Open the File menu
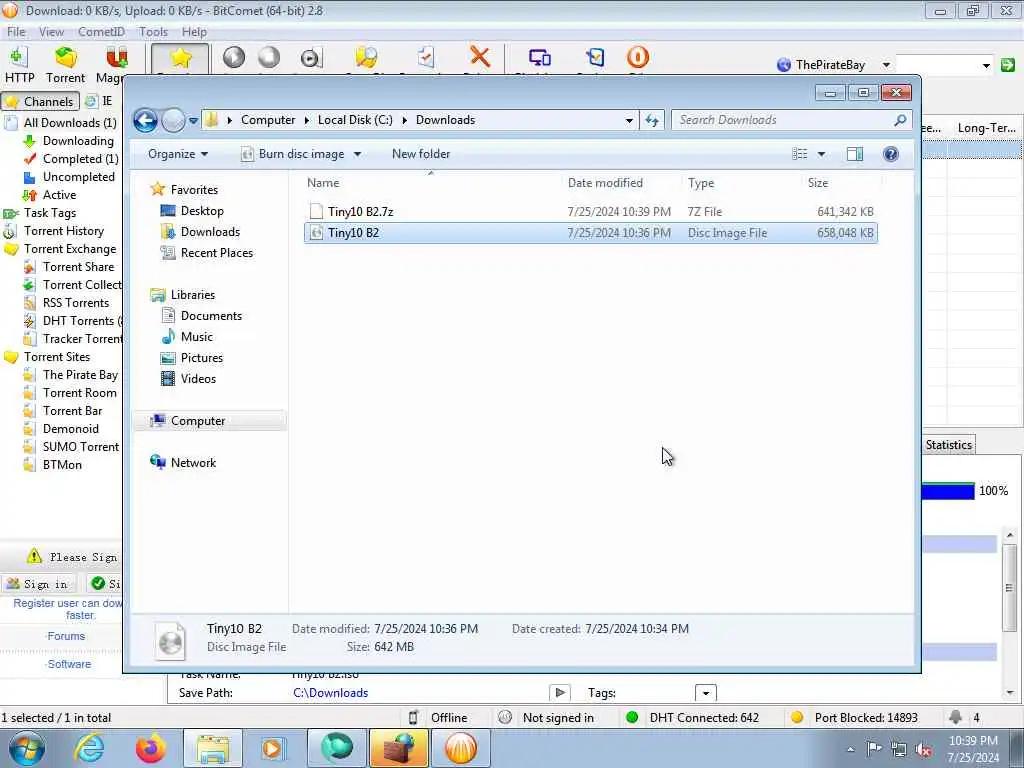This screenshot has height=768, width=1024. (16, 32)
